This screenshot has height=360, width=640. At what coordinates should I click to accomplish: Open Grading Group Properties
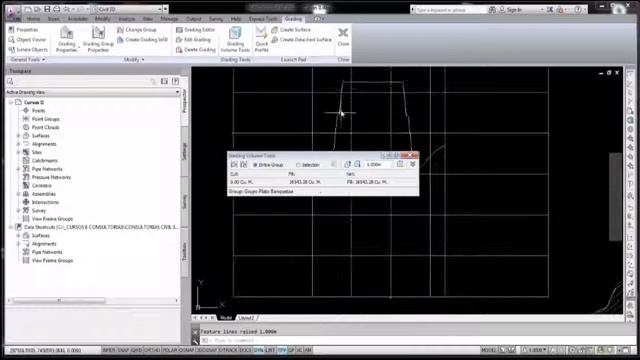tap(98, 39)
